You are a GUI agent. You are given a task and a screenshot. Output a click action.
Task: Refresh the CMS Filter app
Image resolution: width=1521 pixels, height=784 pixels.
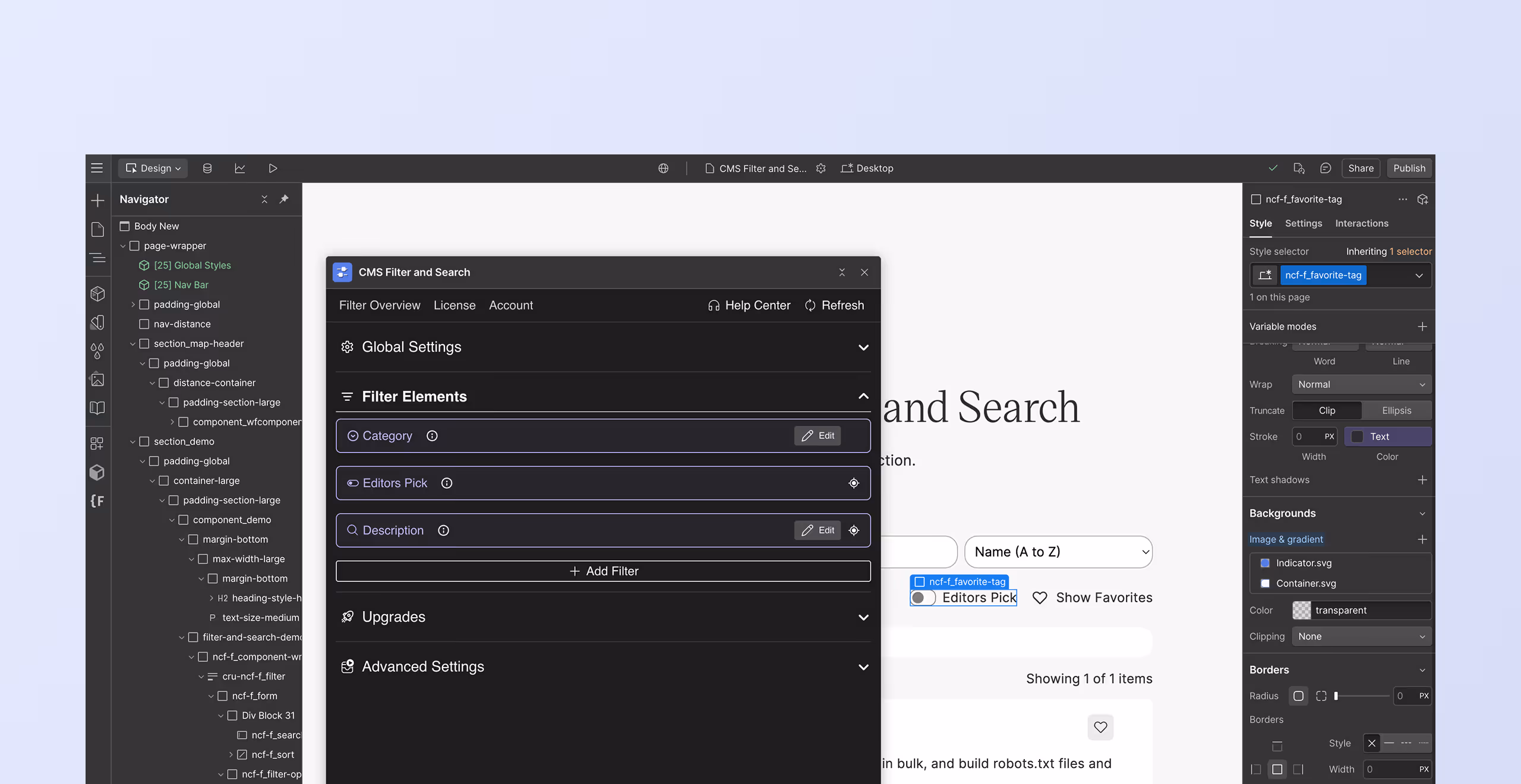click(x=834, y=305)
